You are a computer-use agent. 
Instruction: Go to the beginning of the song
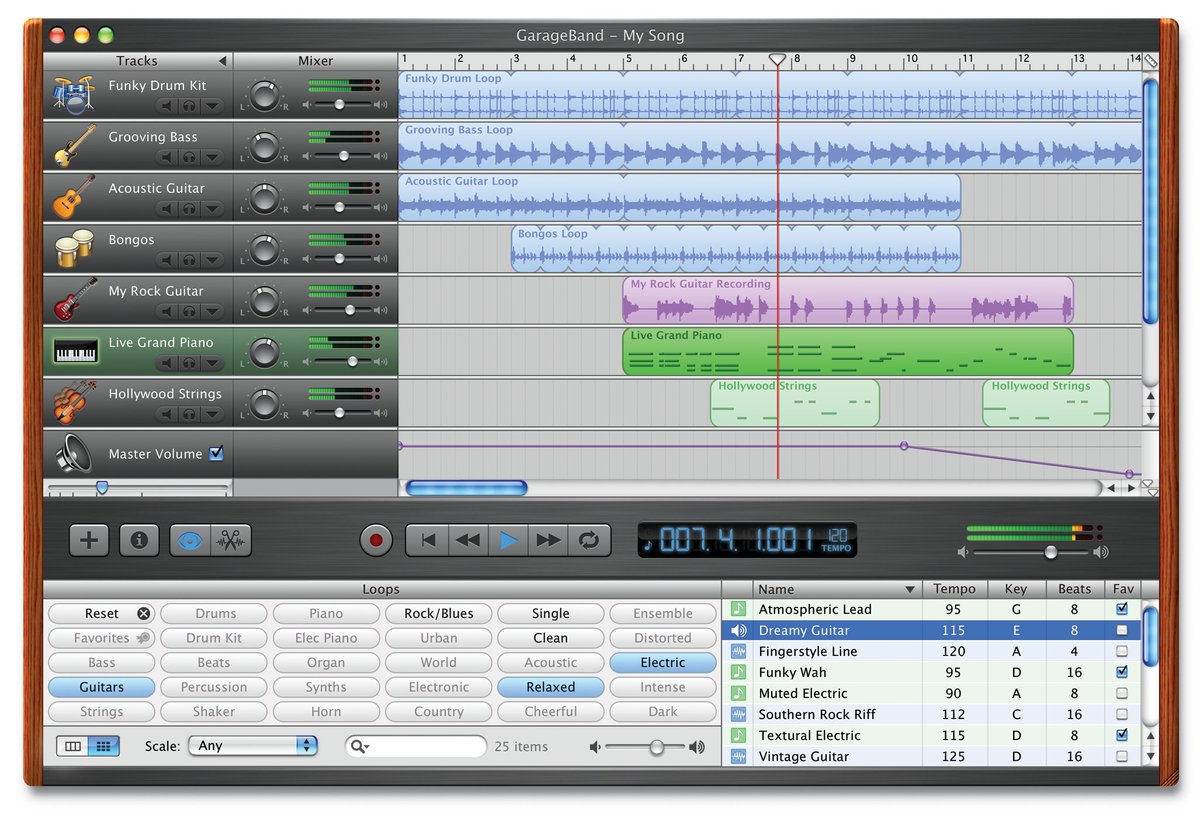coord(427,541)
